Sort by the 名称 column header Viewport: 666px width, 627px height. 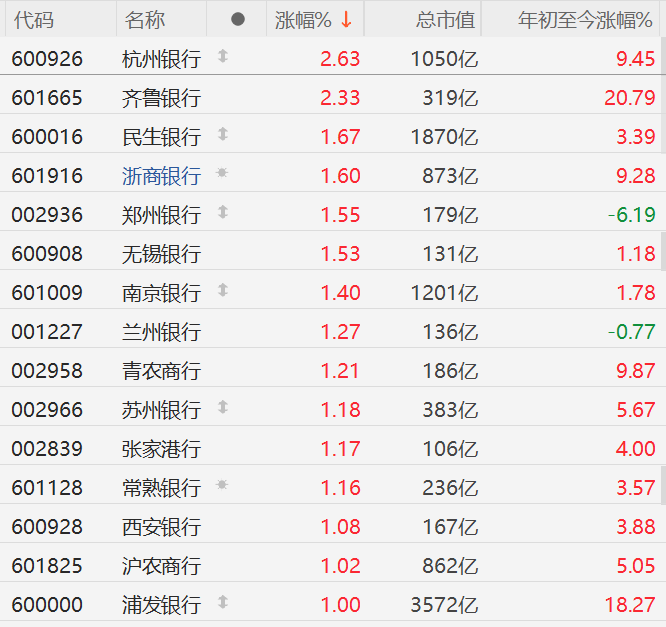(x=145, y=20)
